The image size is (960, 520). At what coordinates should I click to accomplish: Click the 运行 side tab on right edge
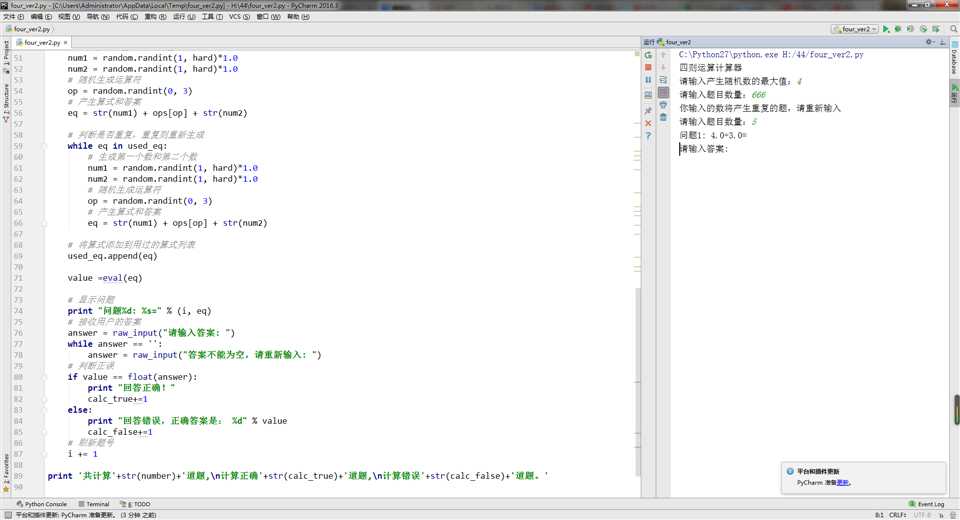[x=954, y=94]
